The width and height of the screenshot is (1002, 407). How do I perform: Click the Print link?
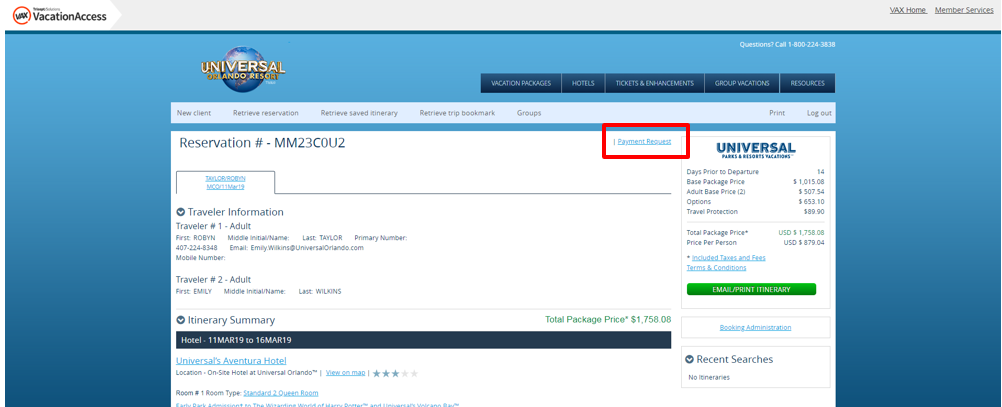pyautogui.click(x=777, y=113)
